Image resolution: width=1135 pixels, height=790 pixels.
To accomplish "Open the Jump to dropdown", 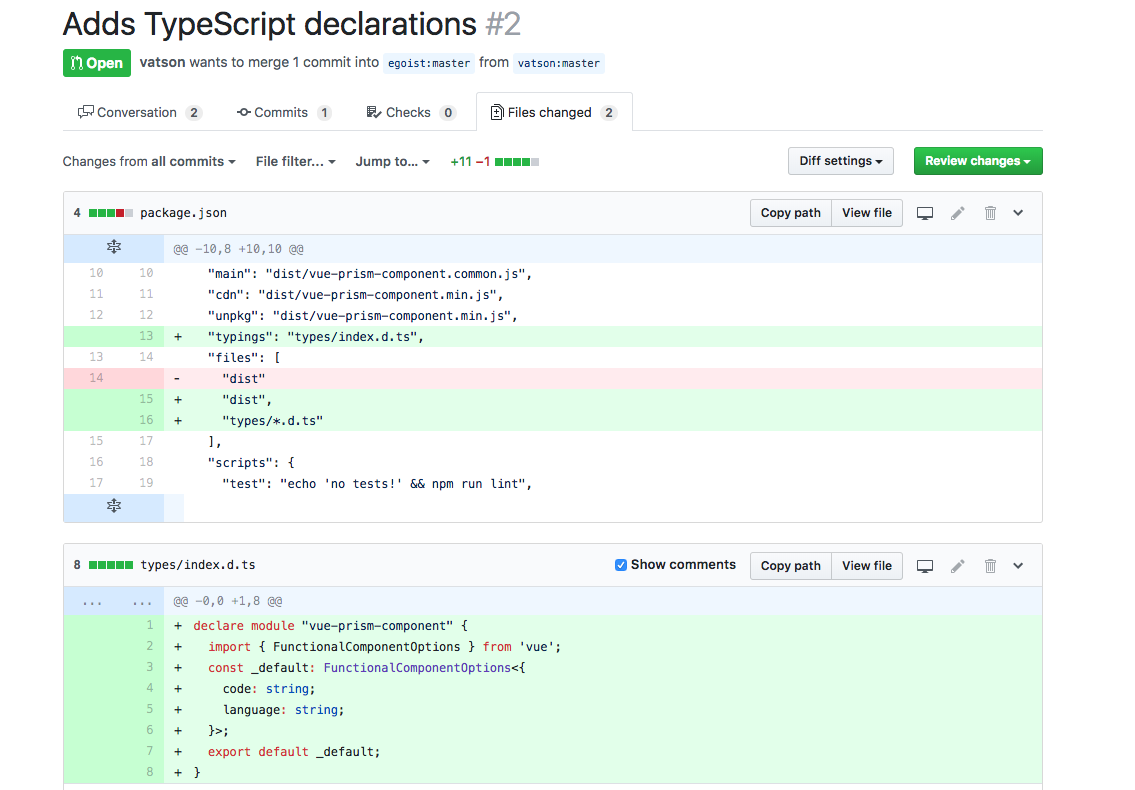I will tap(392, 161).
